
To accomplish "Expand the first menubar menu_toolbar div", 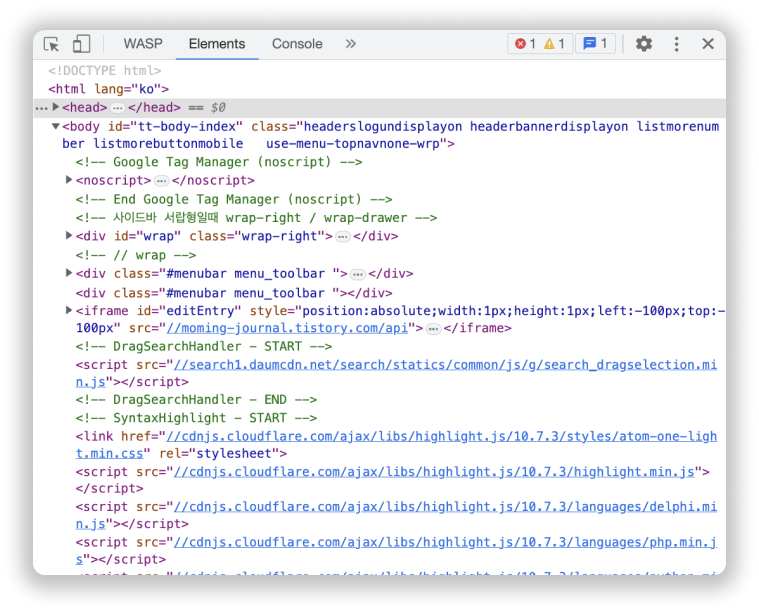I will (x=69, y=273).
